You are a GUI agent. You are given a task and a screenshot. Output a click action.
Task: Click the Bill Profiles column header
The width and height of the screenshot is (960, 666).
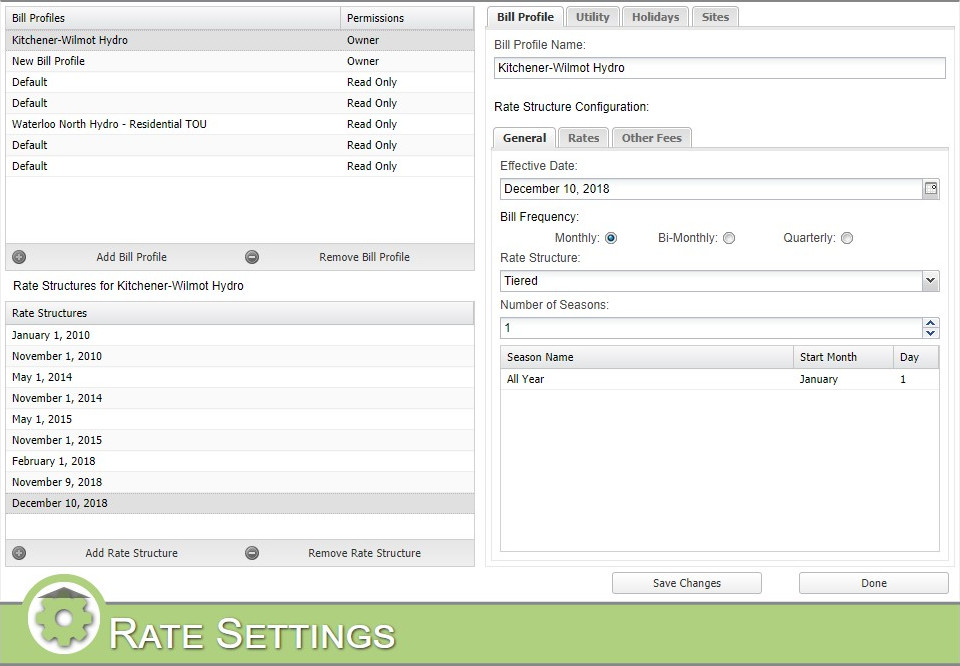(173, 18)
